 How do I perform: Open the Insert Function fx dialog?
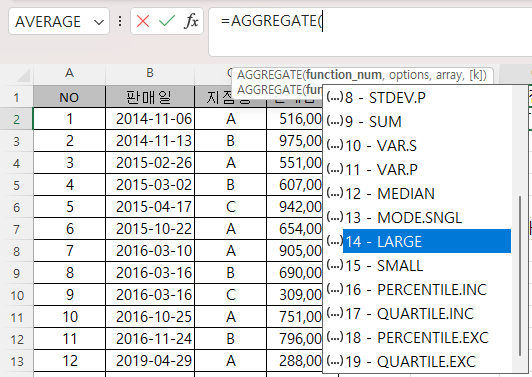click(x=191, y=21)
